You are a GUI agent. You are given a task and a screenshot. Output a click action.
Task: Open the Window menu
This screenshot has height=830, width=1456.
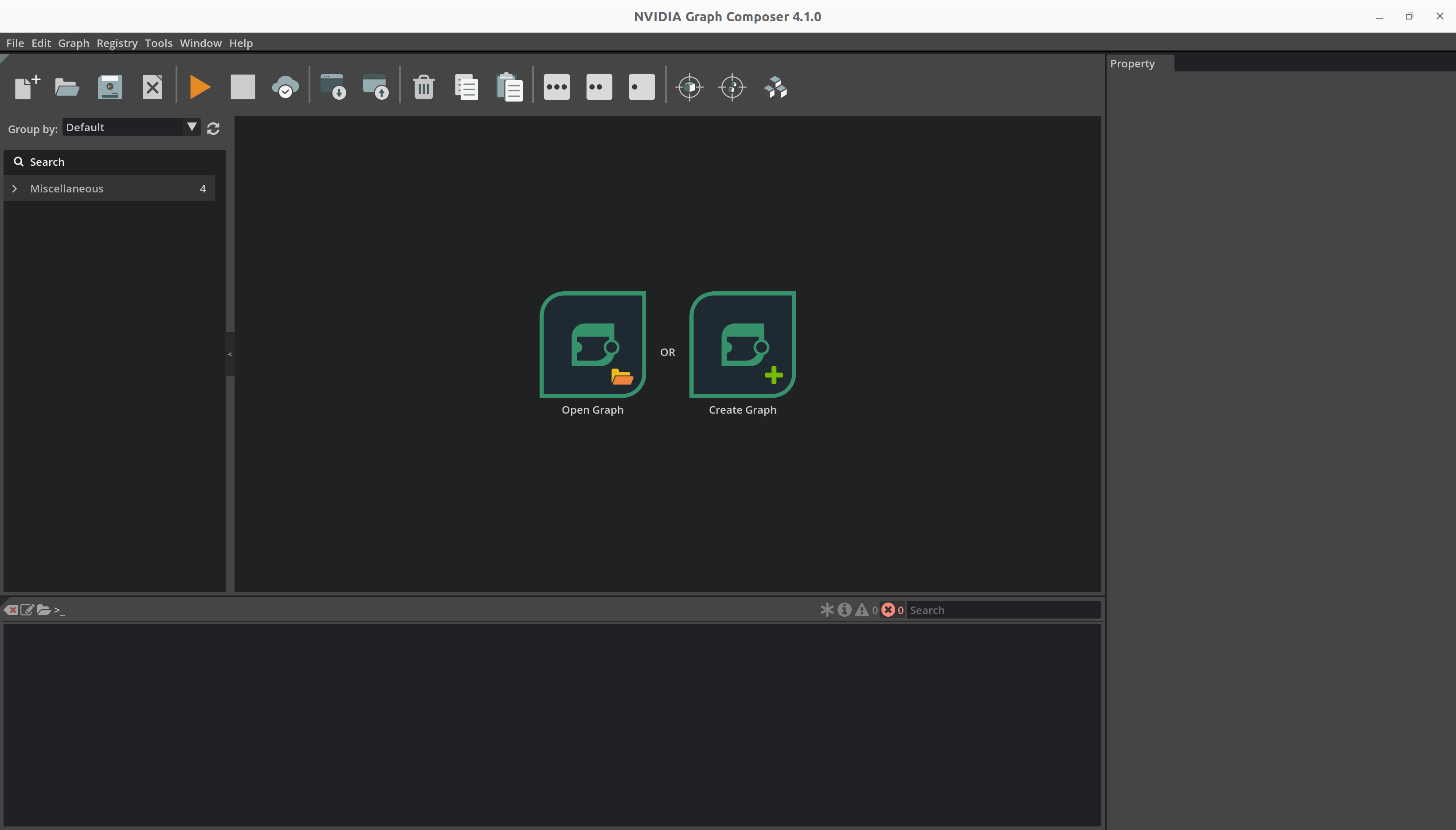pos(200,43)
